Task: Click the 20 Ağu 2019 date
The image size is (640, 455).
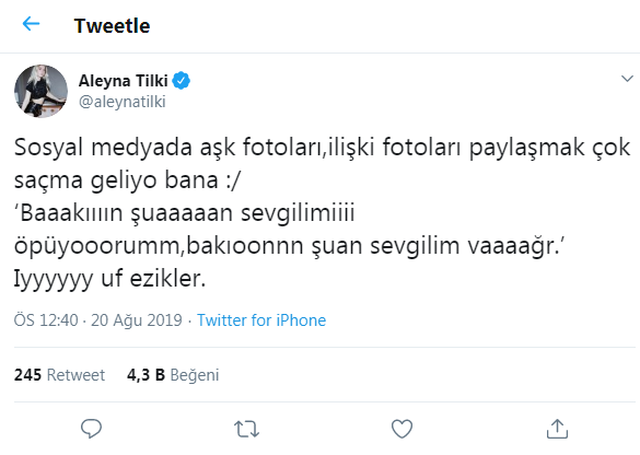Action: coord(138,321)
